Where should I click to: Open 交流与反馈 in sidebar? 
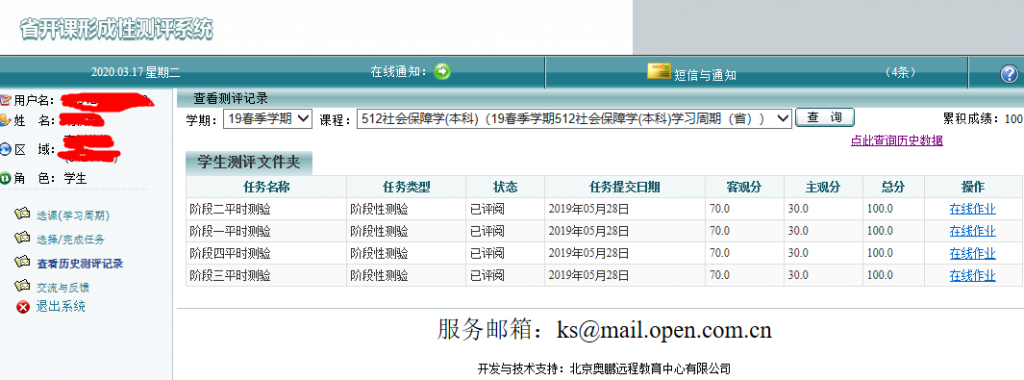click(x=63, y=287)
